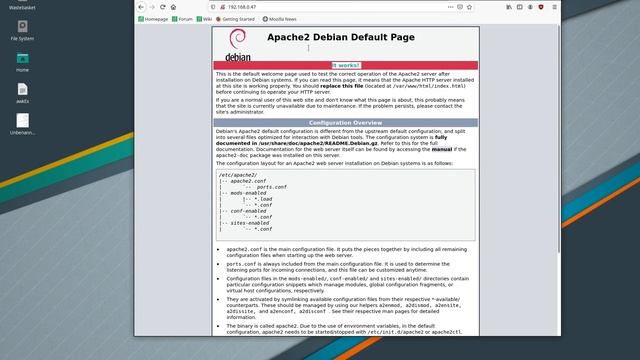
Task: Click 'conf-enabled' line in the config tree
Action: click(x=248, y=211)
